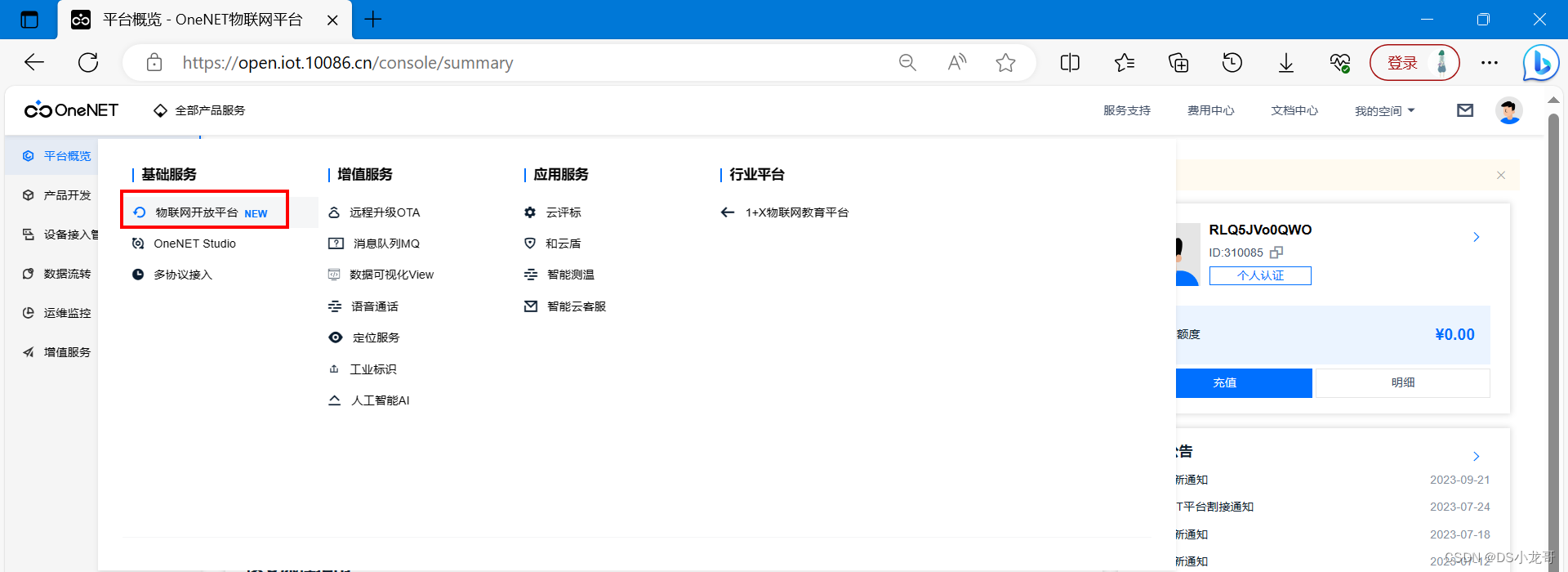Click 人工智能AI icon
This screenshot has width=1568, height=572.
(x=335, y=400)
